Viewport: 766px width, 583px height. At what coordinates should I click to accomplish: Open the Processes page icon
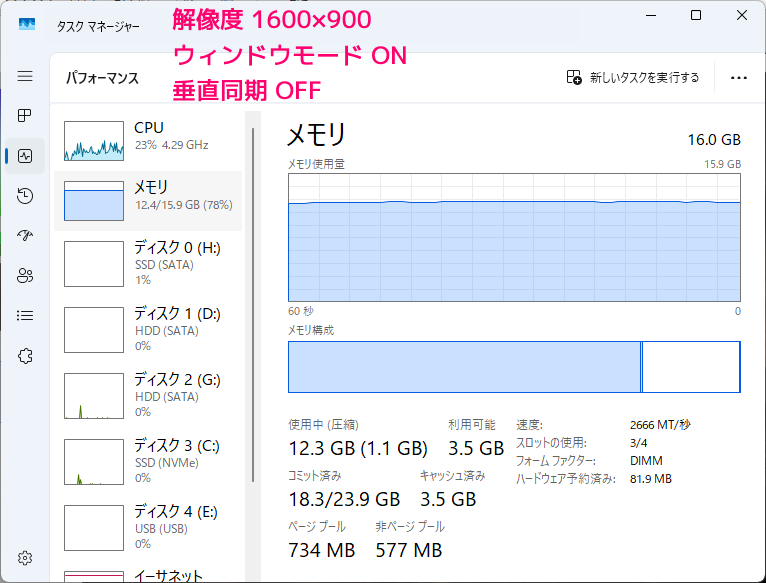pyautogui.click(x=25, y=116)
